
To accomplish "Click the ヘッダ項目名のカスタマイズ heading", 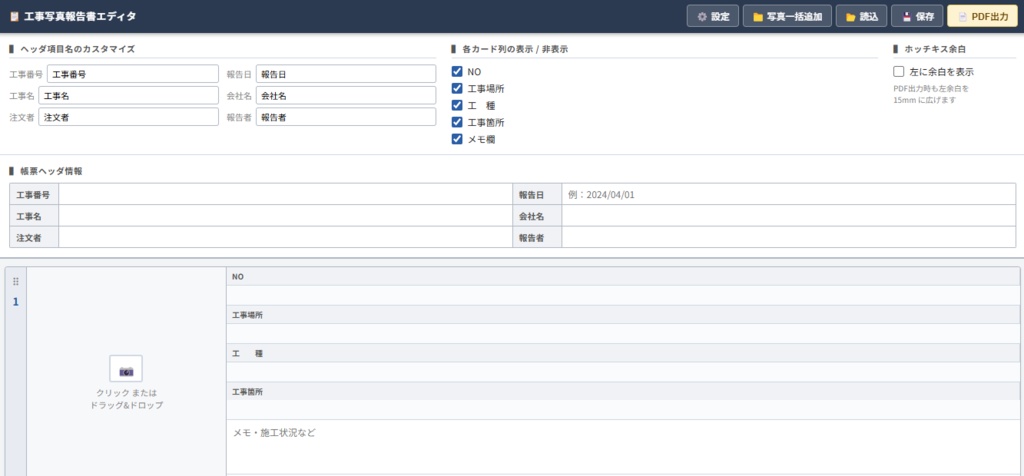I will coord(78,49).
